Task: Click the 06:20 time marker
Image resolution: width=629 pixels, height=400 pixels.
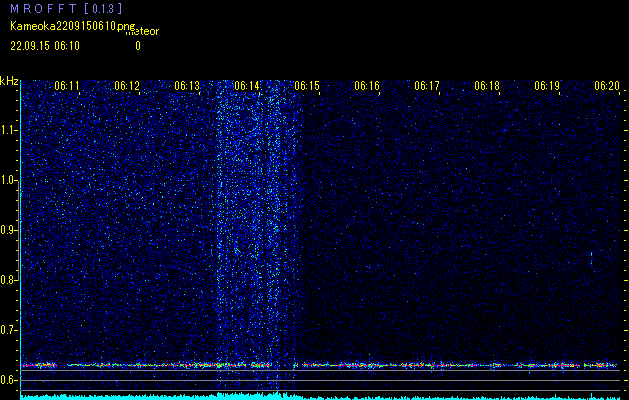Action: [607, 85]
